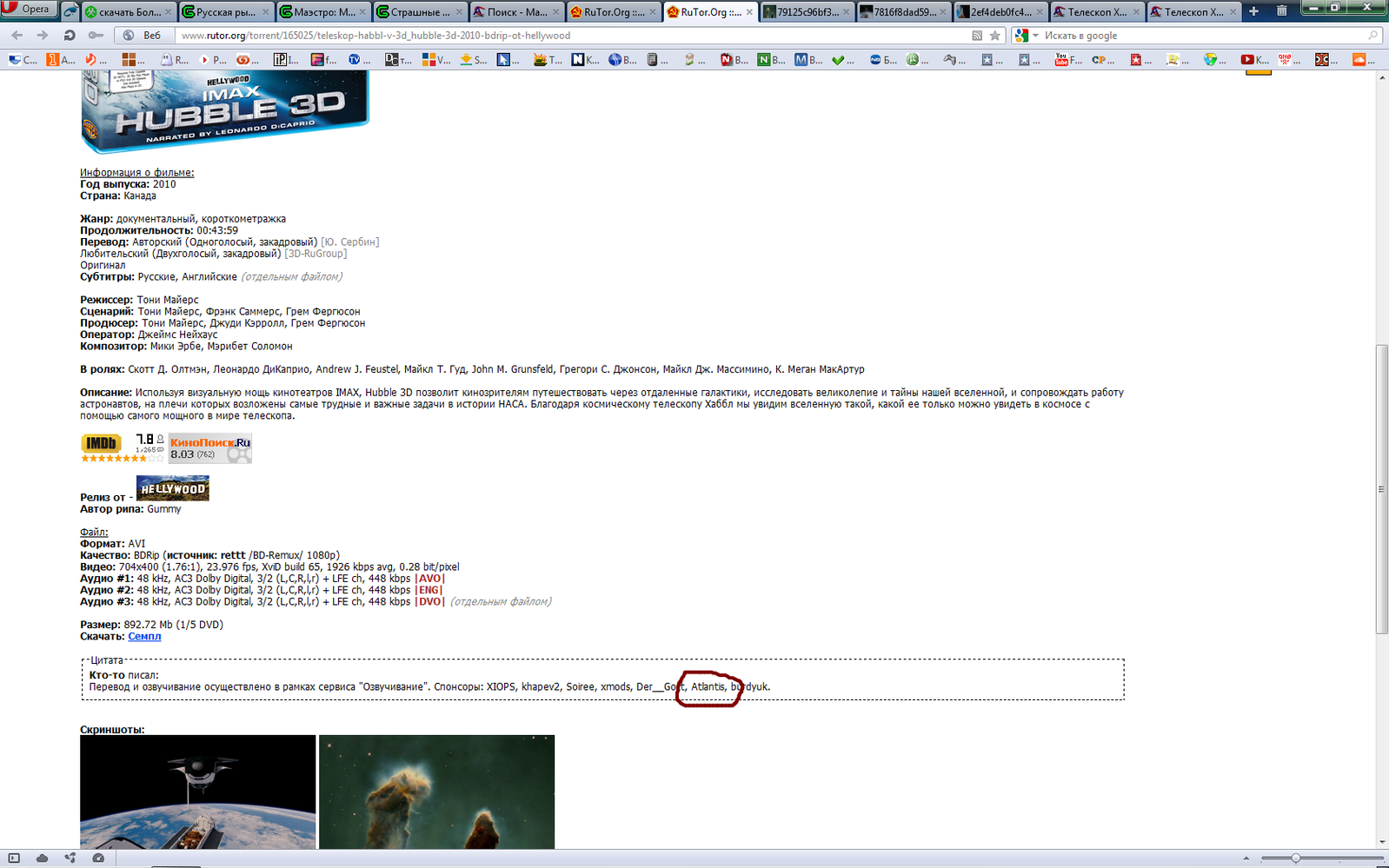Close the 'скачать Бол...' tab
This screenshot has height=868, width=1389.
pyautogui.click(x=169, y=12)
